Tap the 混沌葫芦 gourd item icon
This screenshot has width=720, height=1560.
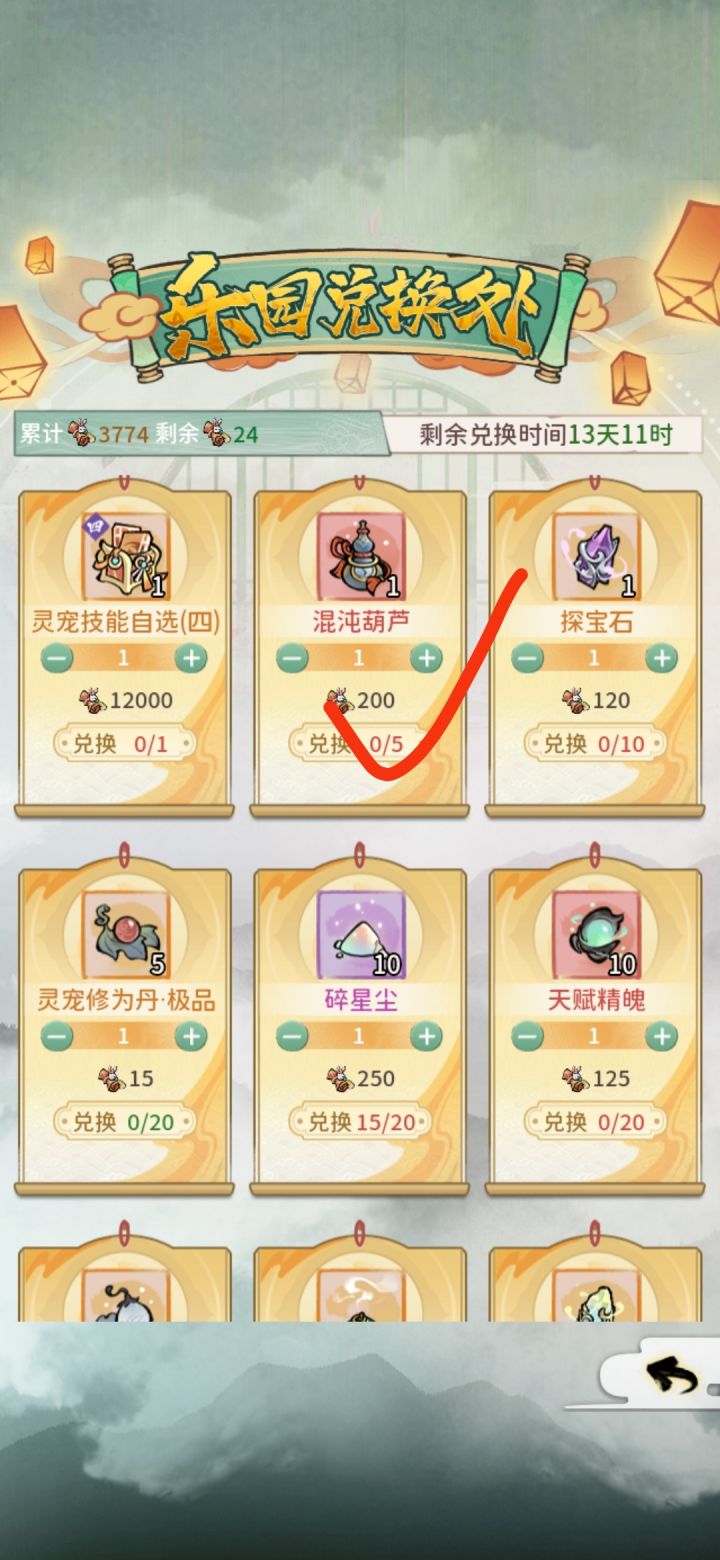[360, 555]
